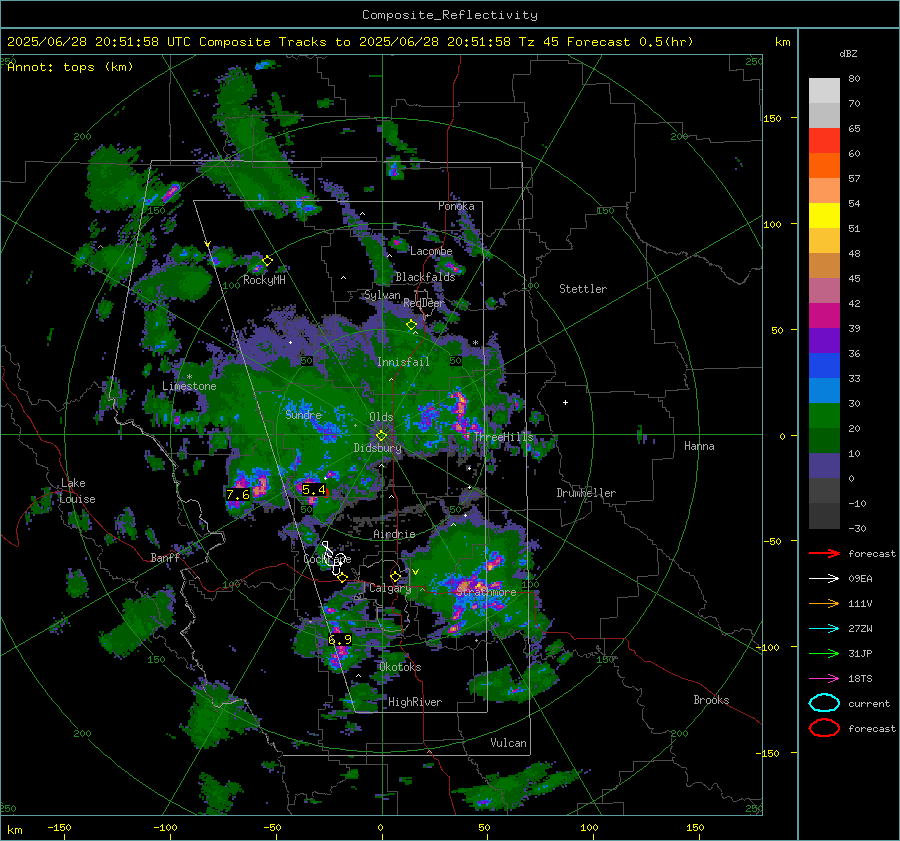The height and width of the screenshot is (841, 900).
Task: Click the white 09EA arrow in legend
Action: [824, 579]
